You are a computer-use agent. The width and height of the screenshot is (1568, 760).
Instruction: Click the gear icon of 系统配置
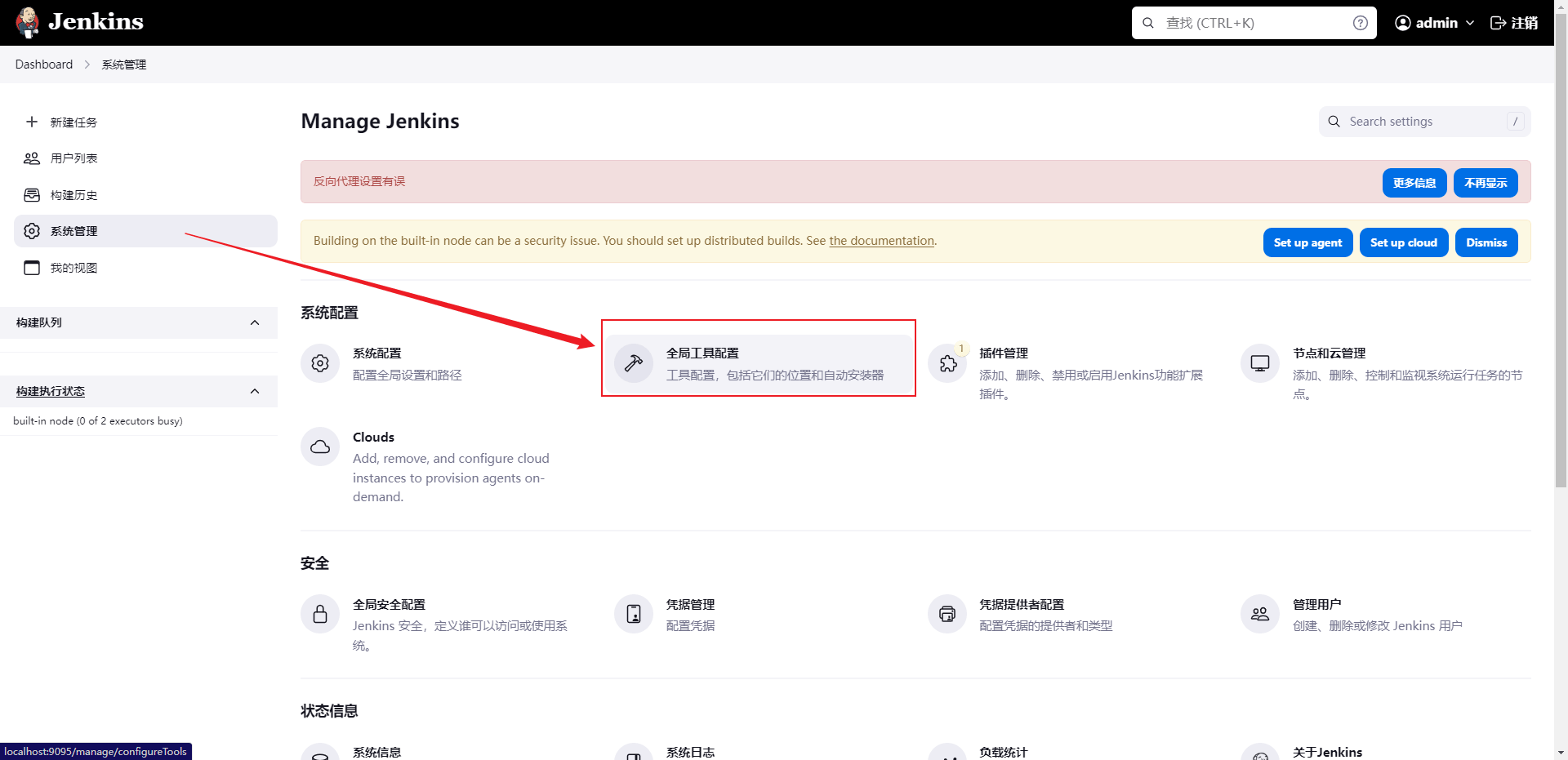click(320, 363)
